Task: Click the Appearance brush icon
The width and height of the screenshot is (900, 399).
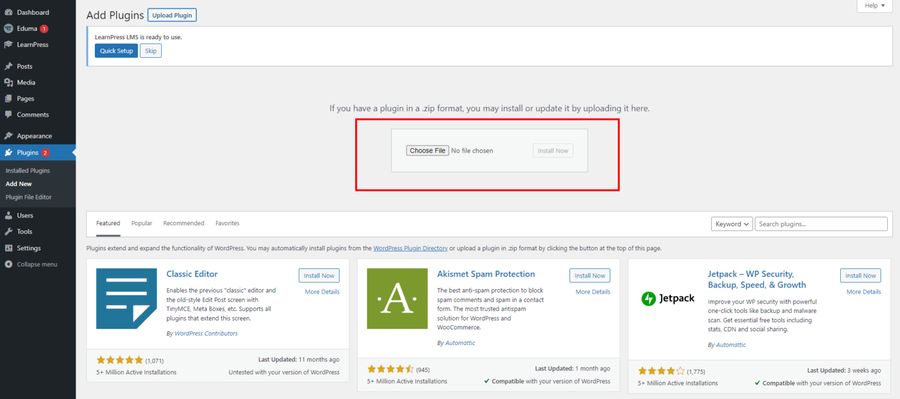Action: click(8, 136)
